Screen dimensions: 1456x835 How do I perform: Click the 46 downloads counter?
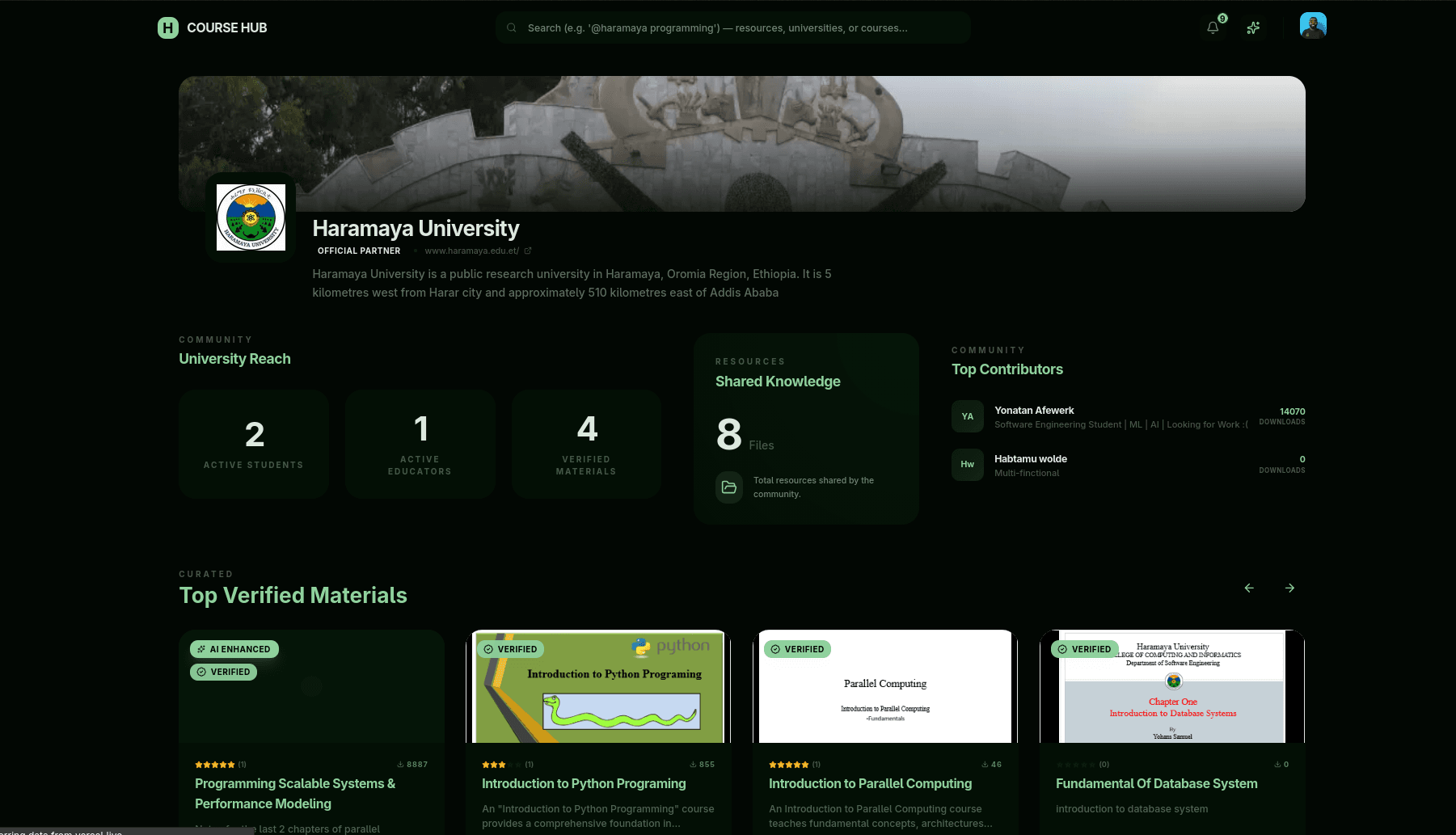tap(992, 765)
